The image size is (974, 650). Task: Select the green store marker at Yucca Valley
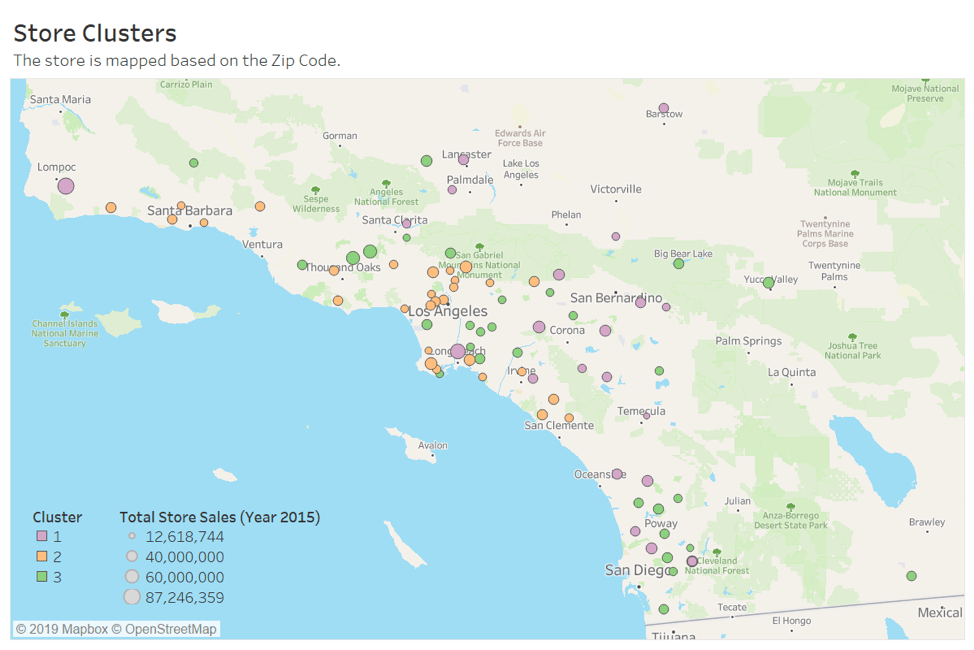pos(768,283)
